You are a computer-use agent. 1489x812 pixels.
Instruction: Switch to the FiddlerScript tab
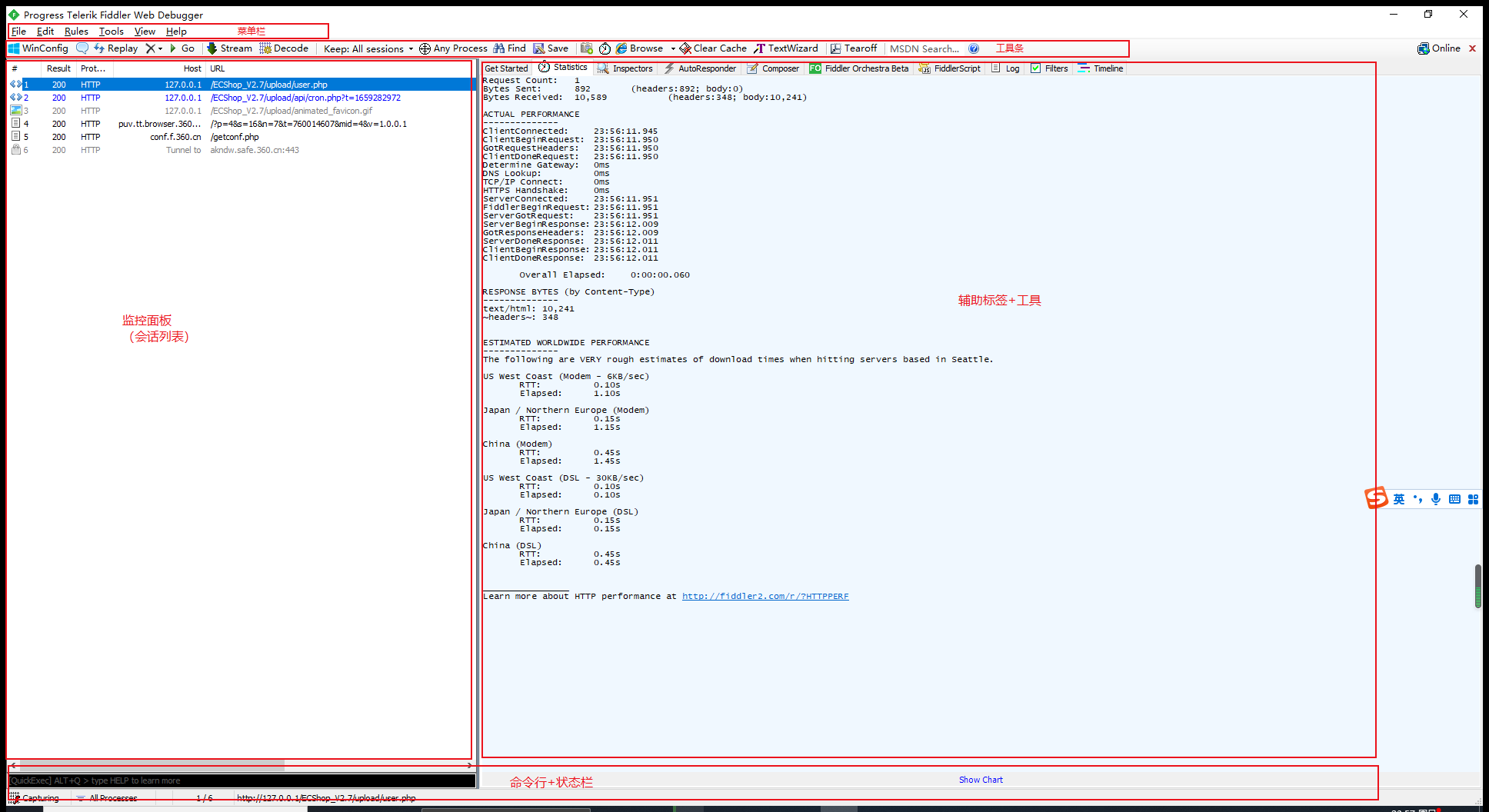point(950,68)
